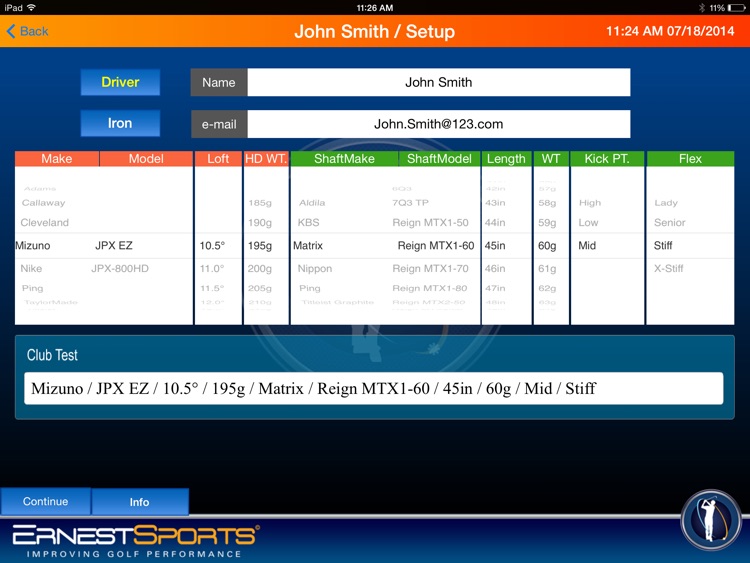
Task: Select High kick point
Action: coord(590,203)
